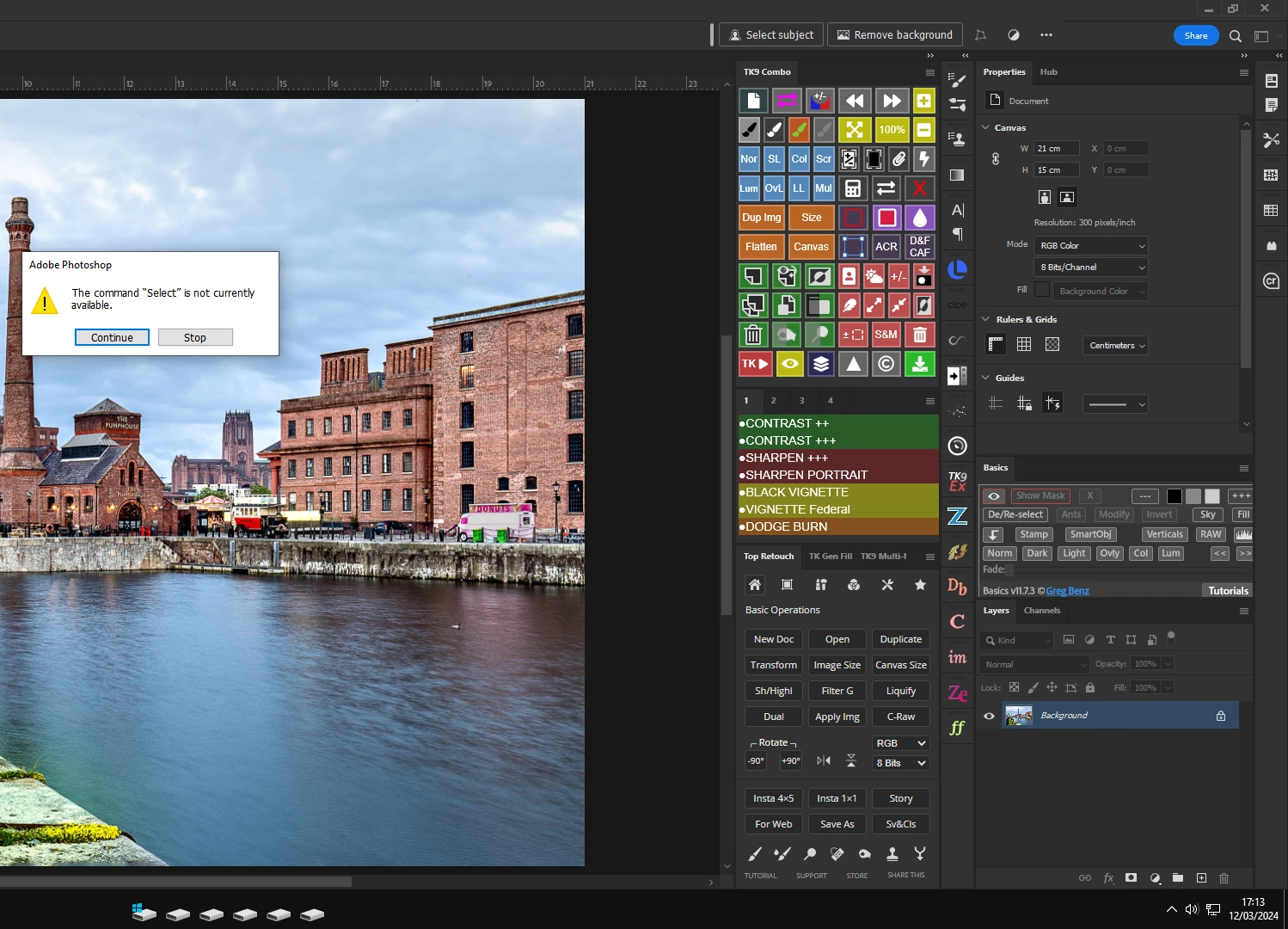Image resolution: width=1288 pixels, height=929 pixels.
Task: Toggle visibility eye of the Background layer
Action: pos(989,716)
